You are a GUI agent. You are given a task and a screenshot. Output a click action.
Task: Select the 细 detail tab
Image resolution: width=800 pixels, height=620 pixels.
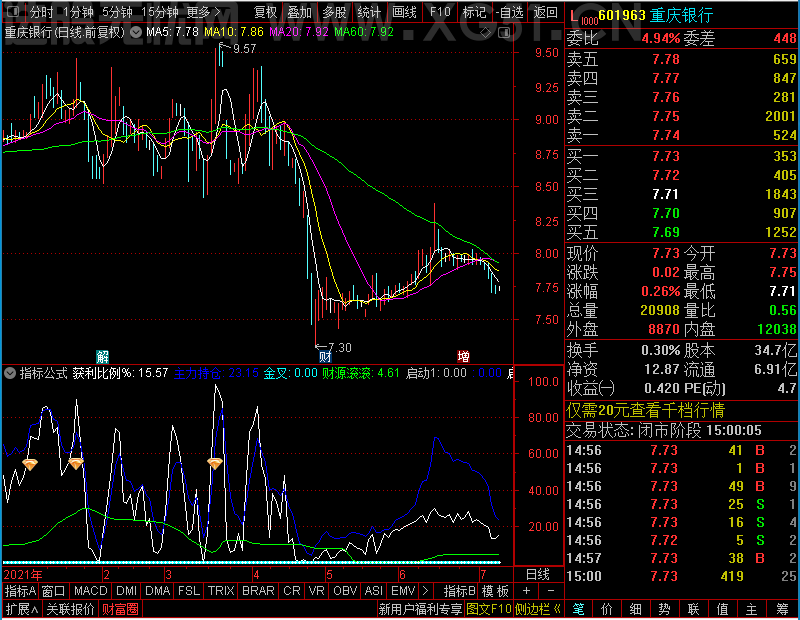(x=635, y=609)
